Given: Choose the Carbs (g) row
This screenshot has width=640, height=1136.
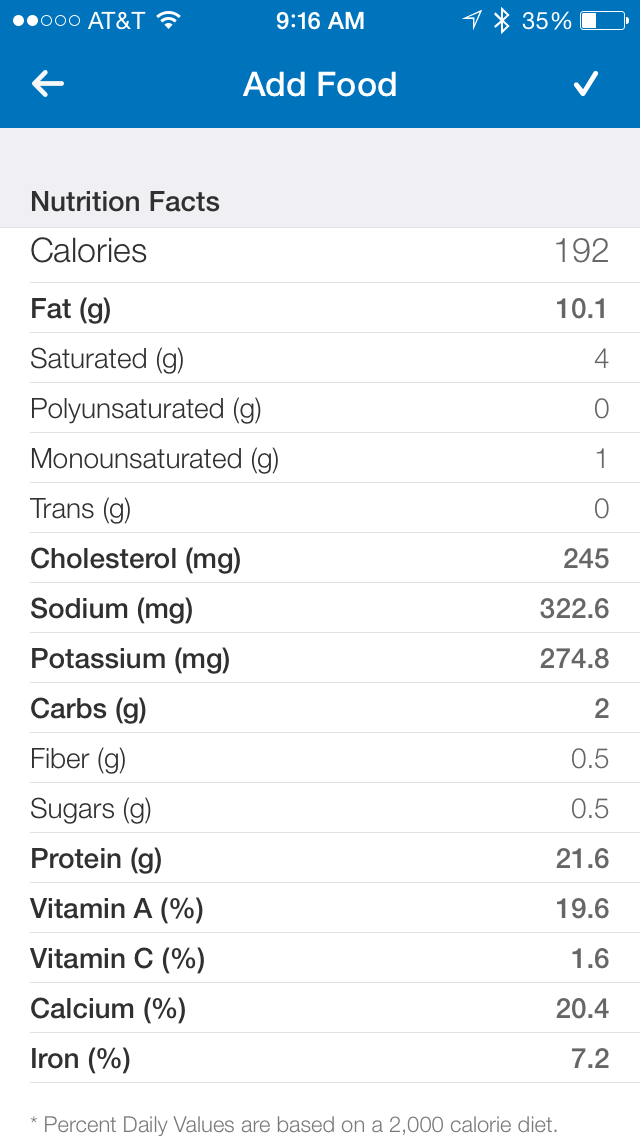Looking at the screenshot, I should click(320, 709).
